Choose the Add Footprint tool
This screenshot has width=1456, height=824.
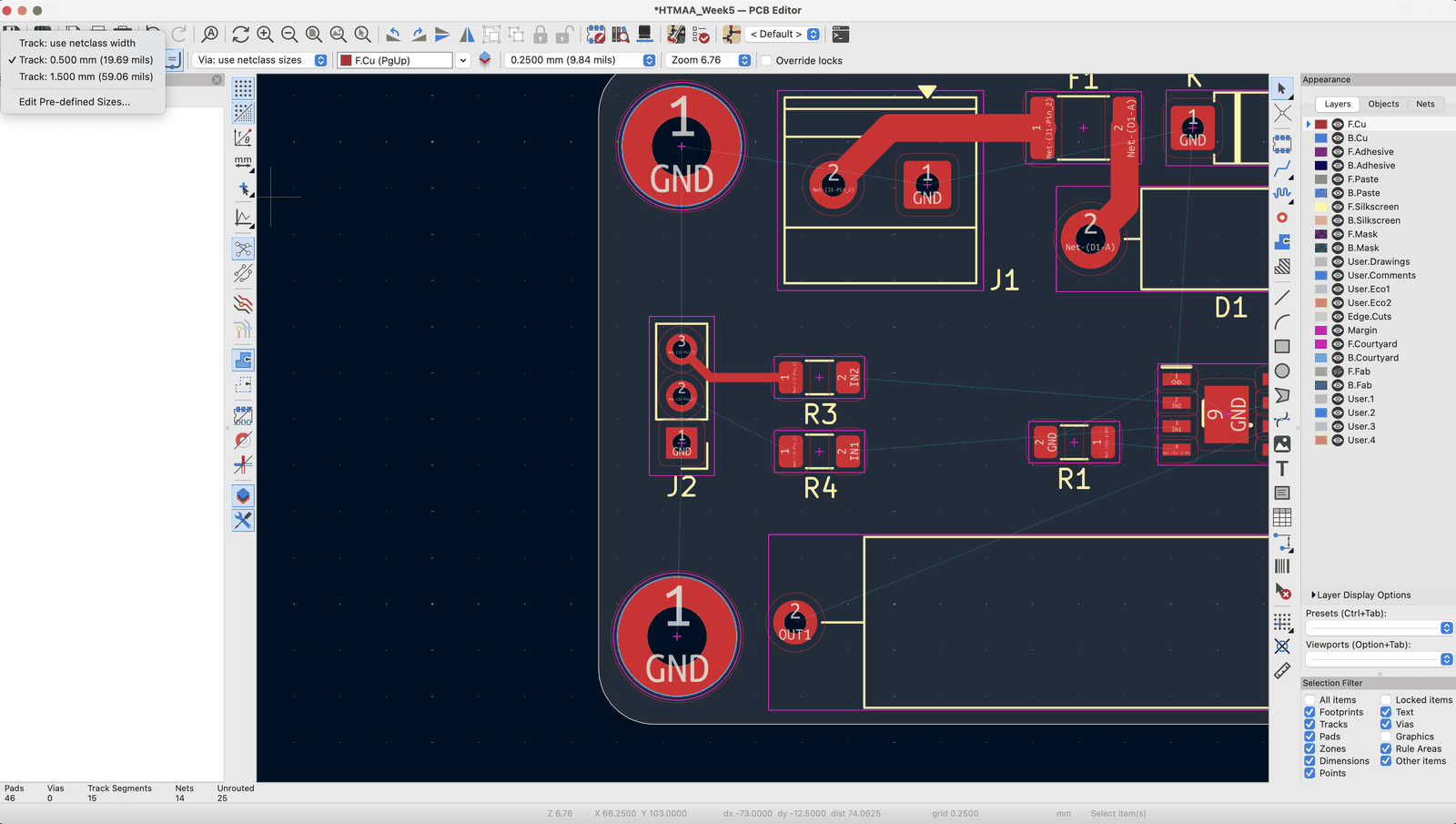(1282, 144)
